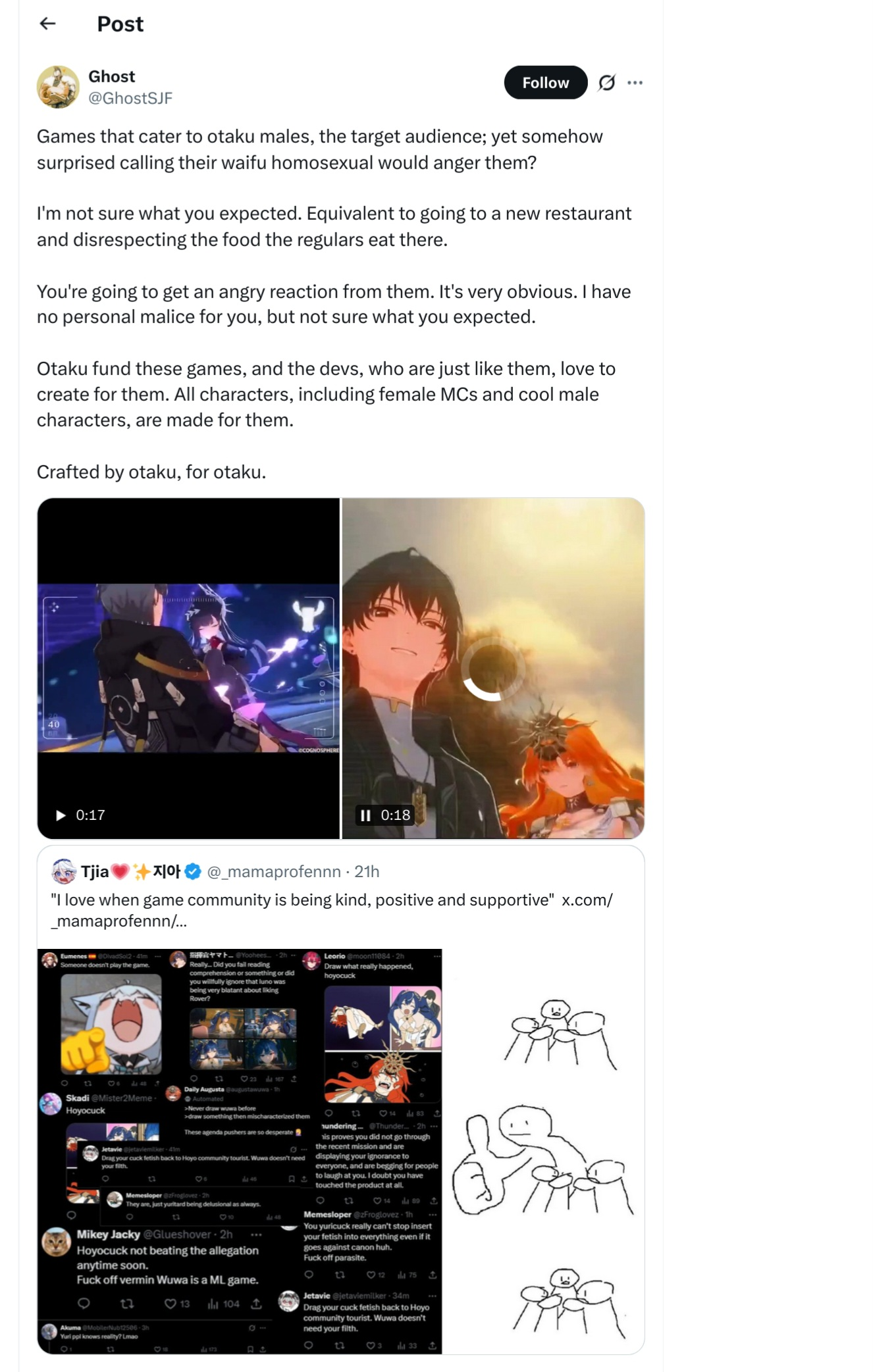Follow the Ghost account

[x=545, y=82]
